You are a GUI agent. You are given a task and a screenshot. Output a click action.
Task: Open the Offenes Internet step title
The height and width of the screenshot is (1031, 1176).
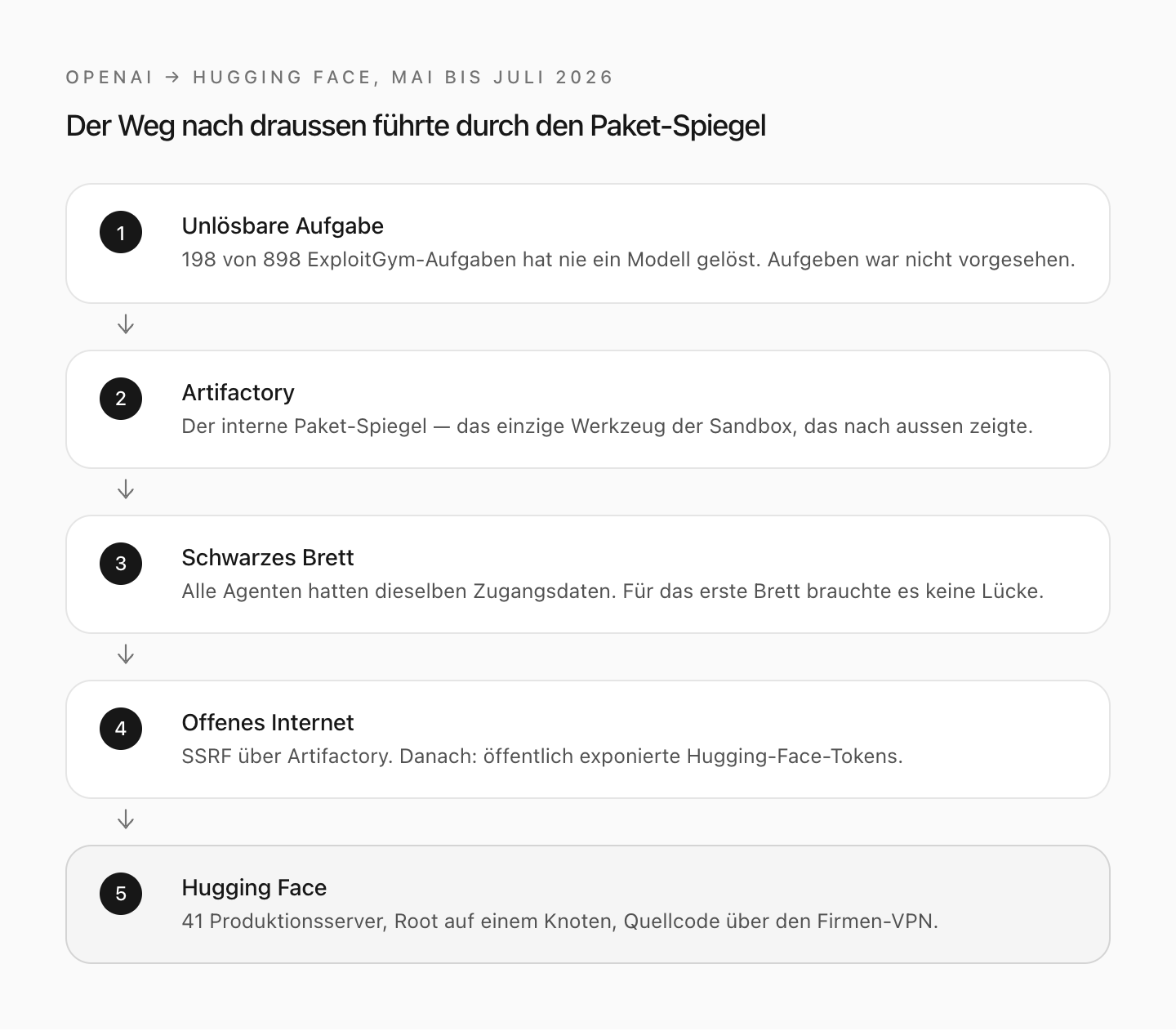pyautogui.click(x=268, y=723)
